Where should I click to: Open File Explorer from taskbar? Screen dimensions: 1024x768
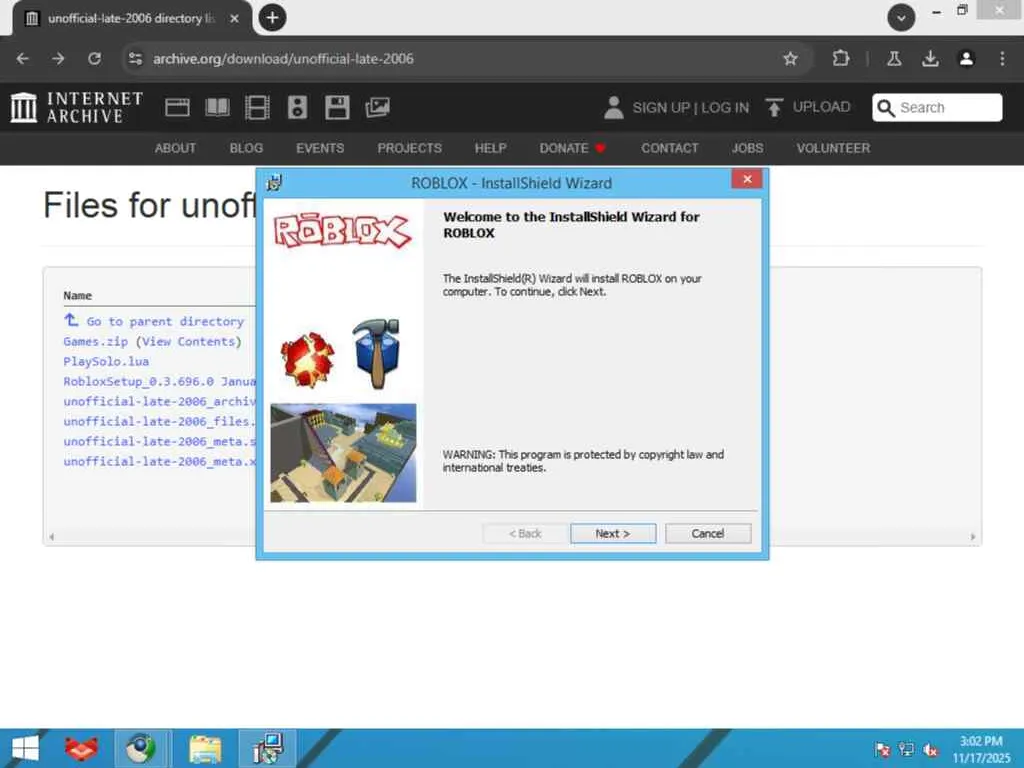(205, 748)
